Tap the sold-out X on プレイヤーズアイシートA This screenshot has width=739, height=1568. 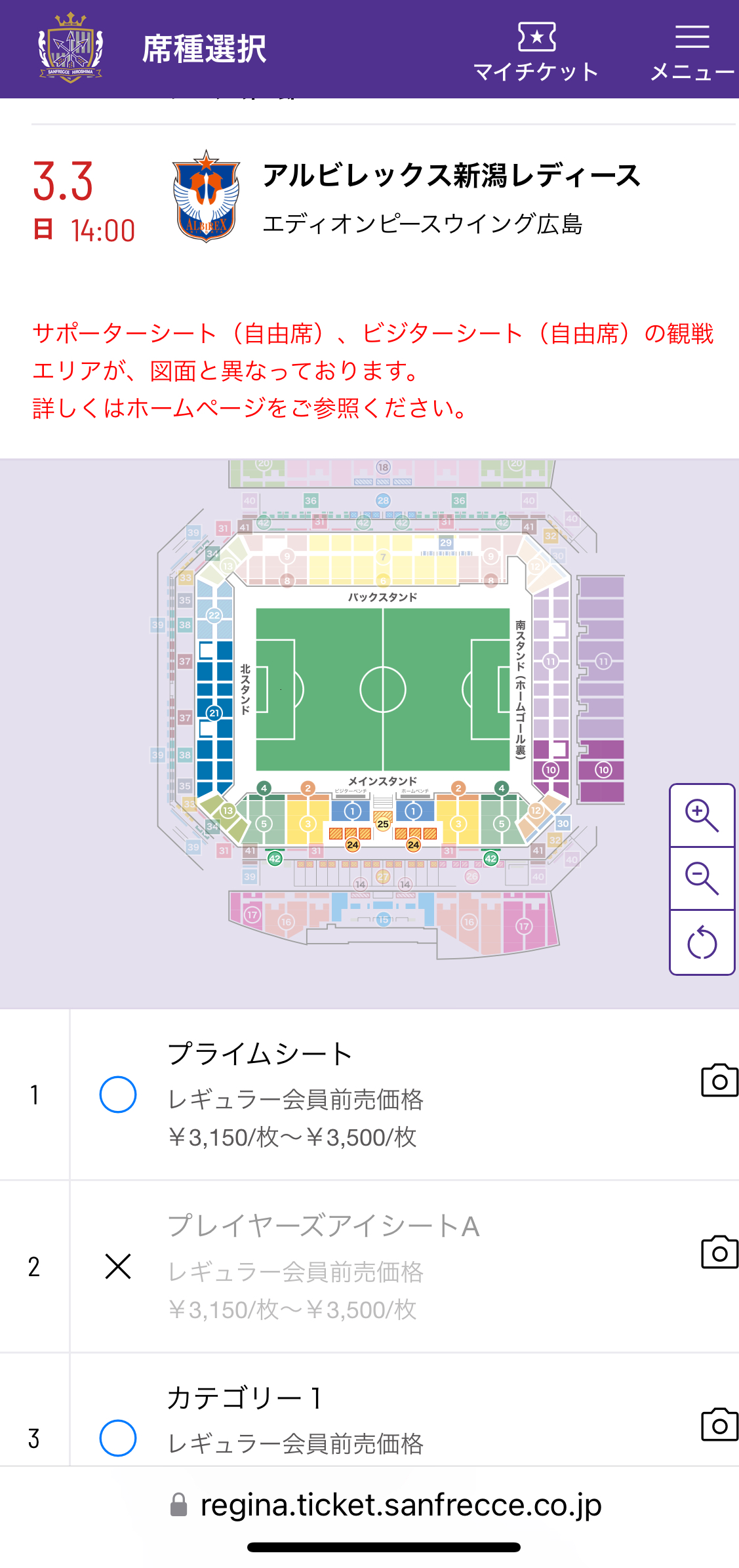pos(118,1266)
